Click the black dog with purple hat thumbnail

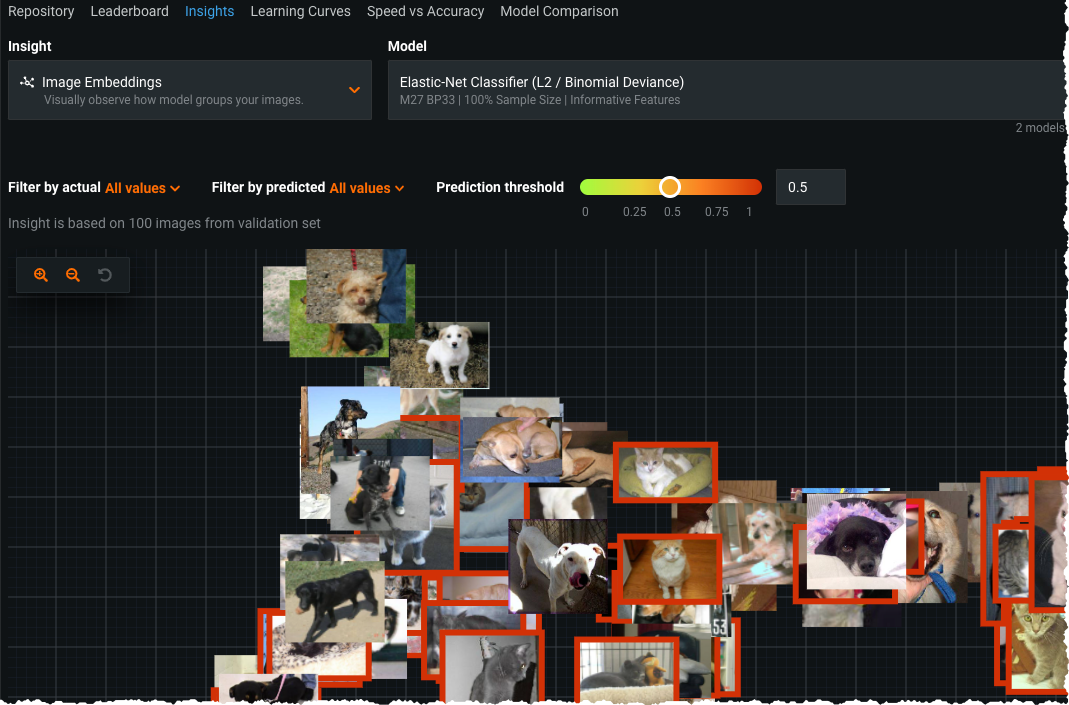[856, 541]
